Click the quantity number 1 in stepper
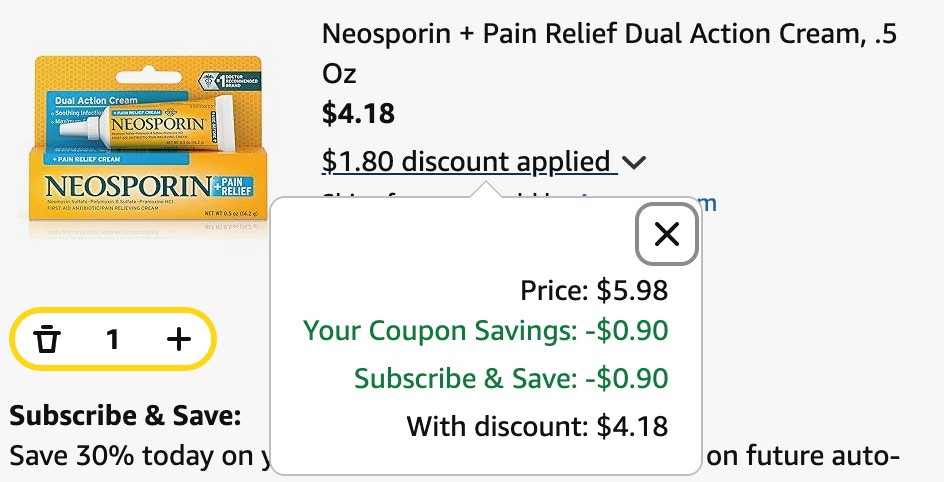Viewport: 944px width, 482px height. click(x=113, y=339)
